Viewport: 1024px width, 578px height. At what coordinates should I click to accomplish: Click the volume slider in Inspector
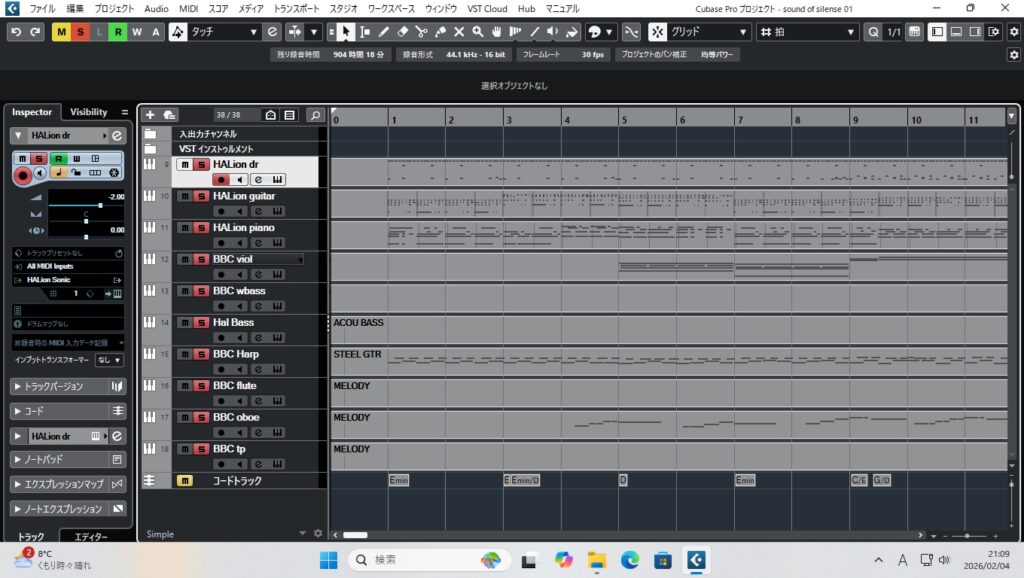(85, 205)
